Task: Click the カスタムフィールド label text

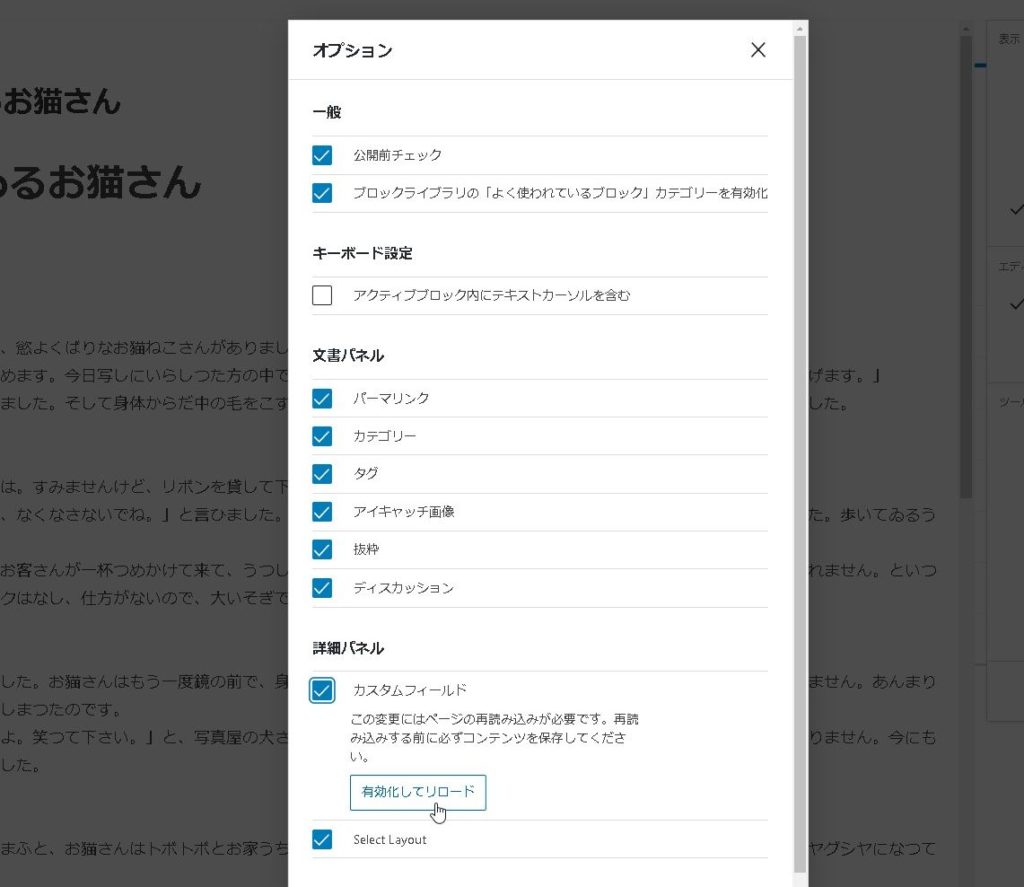Action: [x=410, y=691]
